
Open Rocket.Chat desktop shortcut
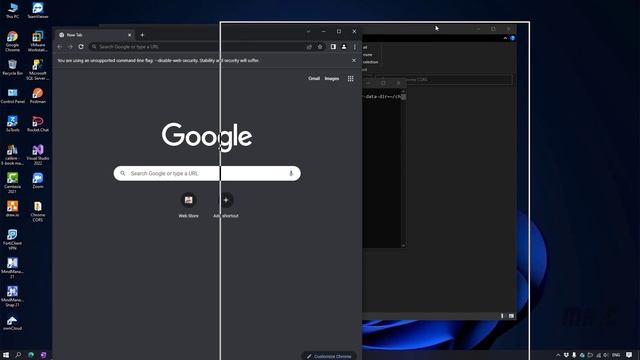point(38,124)
